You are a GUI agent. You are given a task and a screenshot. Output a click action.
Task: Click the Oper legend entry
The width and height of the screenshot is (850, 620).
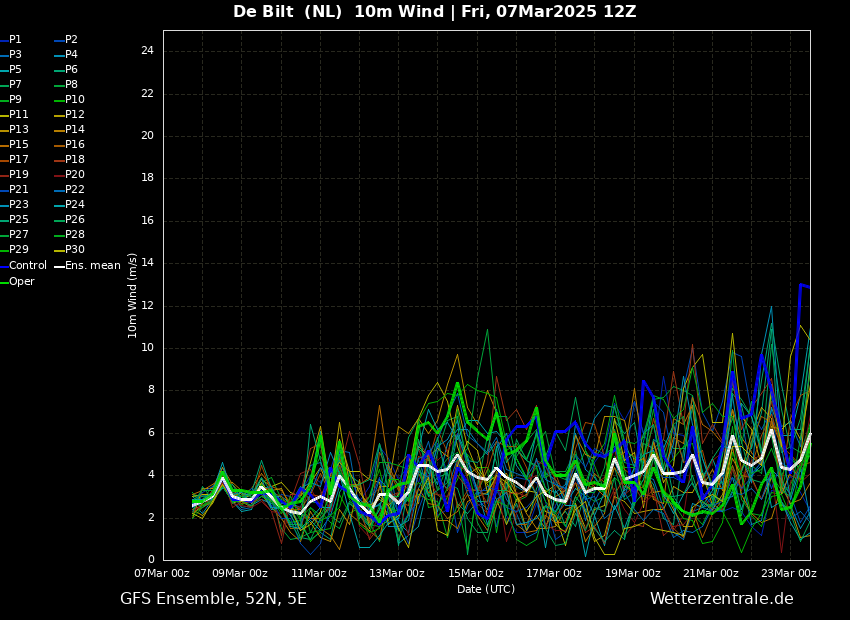coord(17,281)
